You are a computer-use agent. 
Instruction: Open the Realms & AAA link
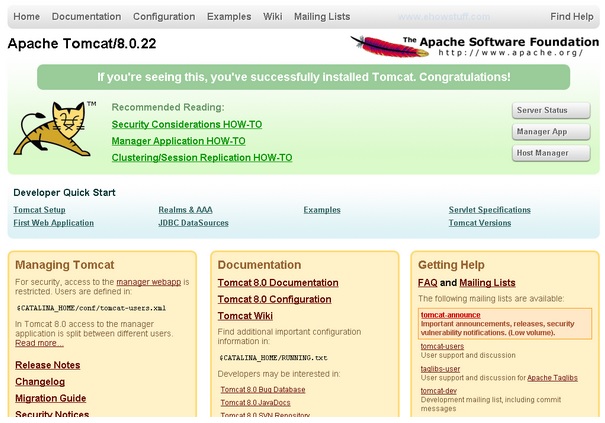click(185, 210)
